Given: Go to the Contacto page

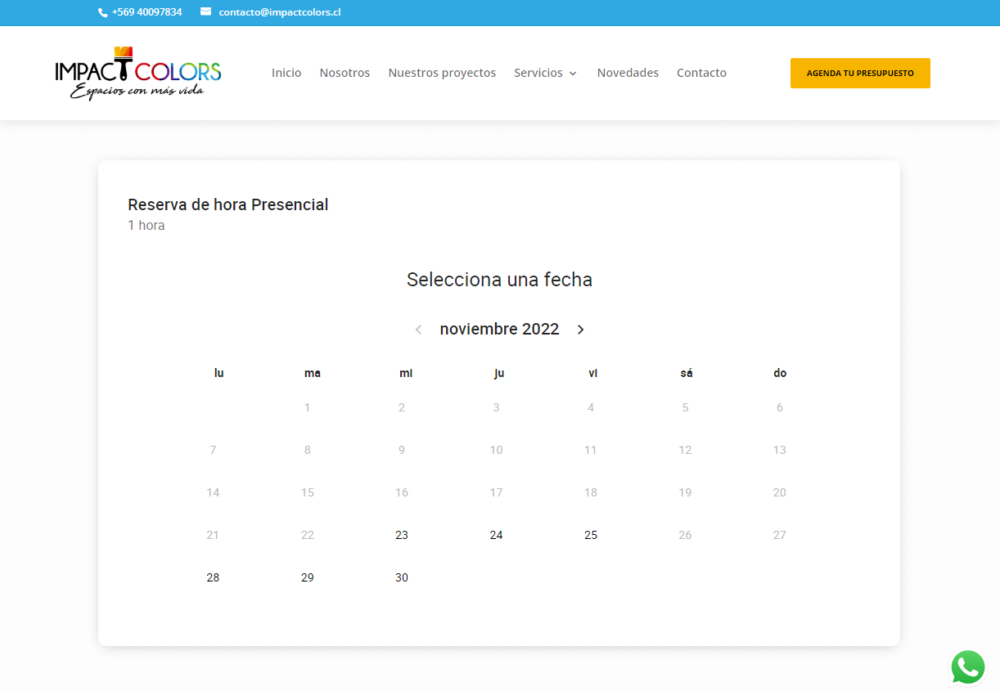Looking at the screenshot, I should click(x=701, y=73).
